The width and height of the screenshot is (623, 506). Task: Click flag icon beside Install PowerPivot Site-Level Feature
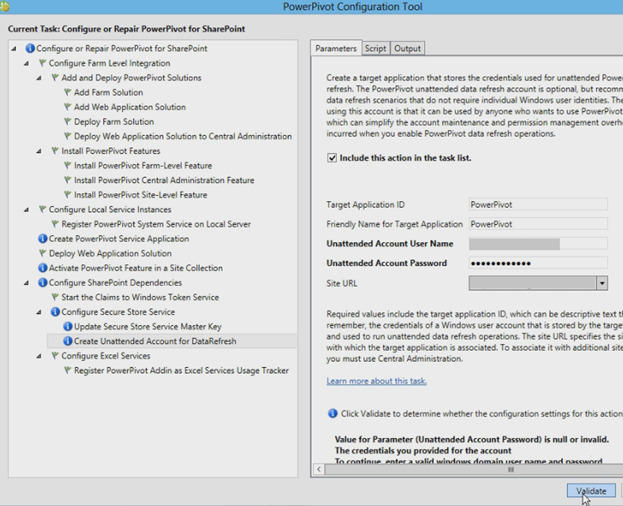coord(68,195)
